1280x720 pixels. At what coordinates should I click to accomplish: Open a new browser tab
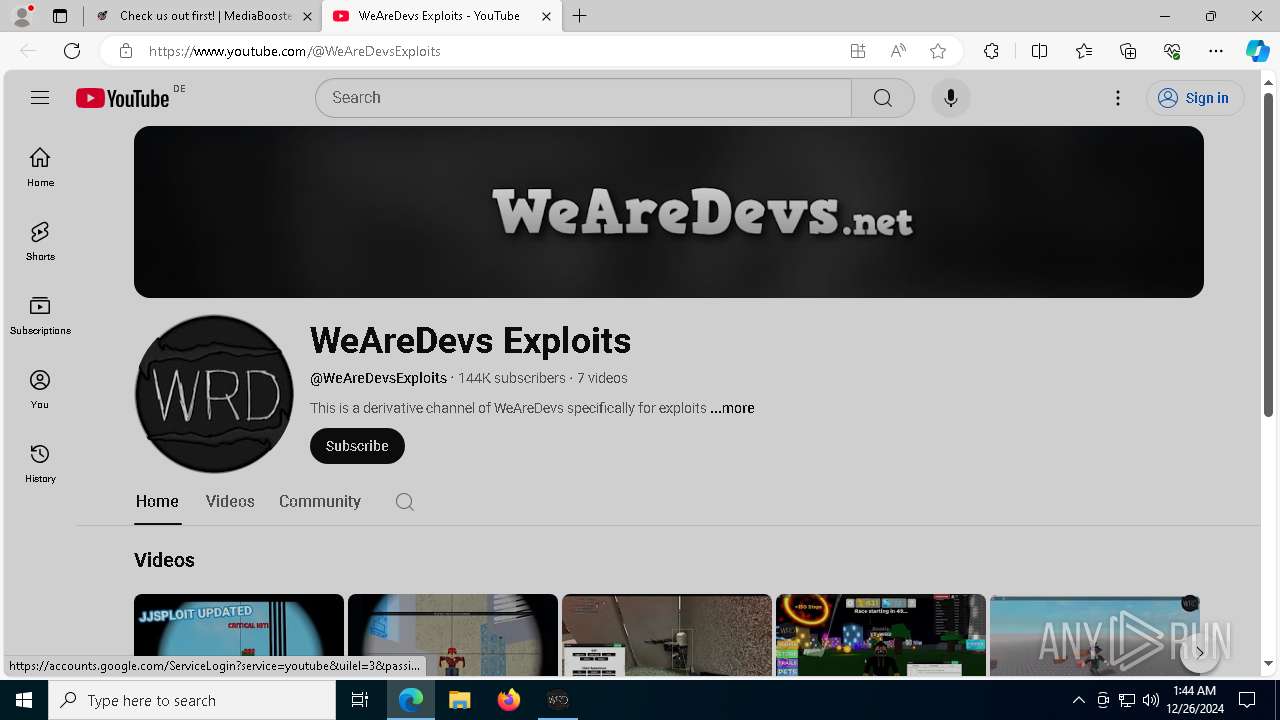[580, 16]
